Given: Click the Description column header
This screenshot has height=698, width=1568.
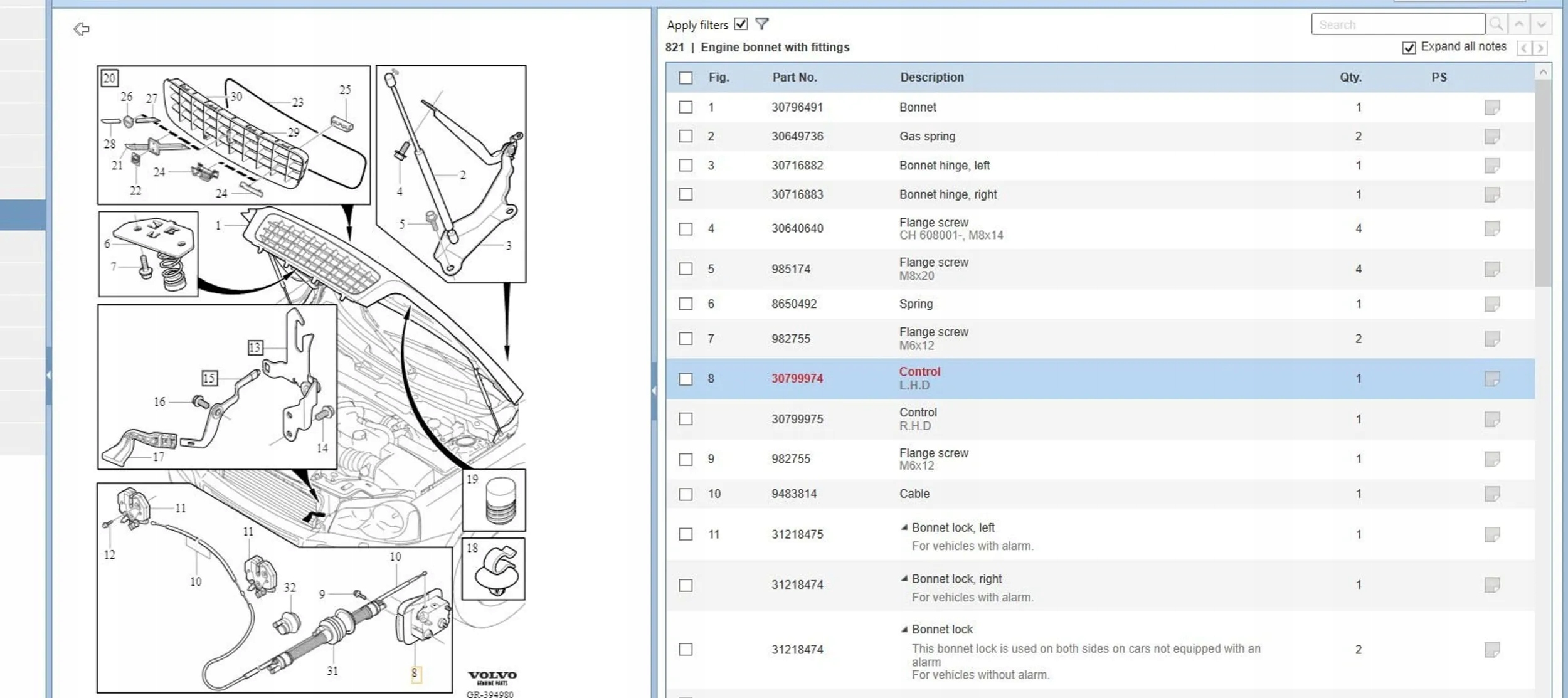Looking at the screenshot, I should click(931, 77).
